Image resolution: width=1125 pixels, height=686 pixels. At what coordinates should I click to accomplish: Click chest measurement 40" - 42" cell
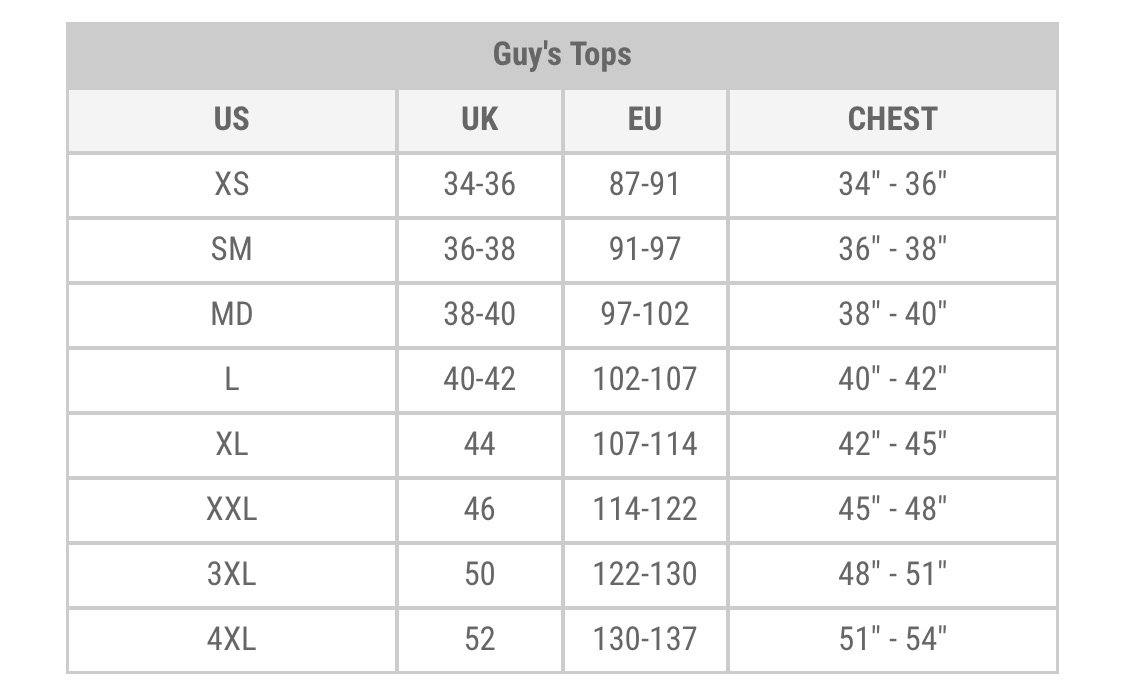click(892, 379)
